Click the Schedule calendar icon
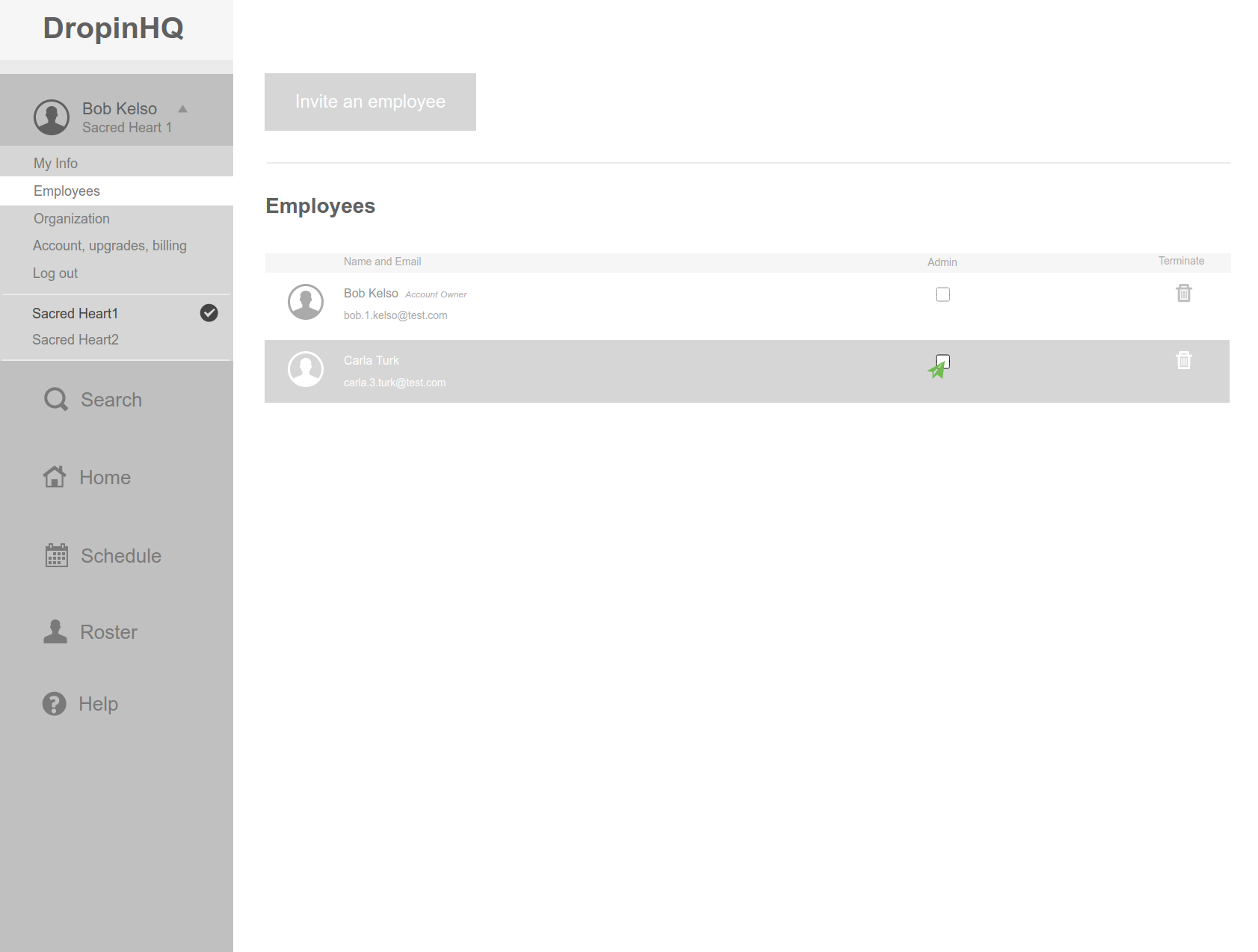This screenshot has height=952, width=1258. [x=57, y=555]
